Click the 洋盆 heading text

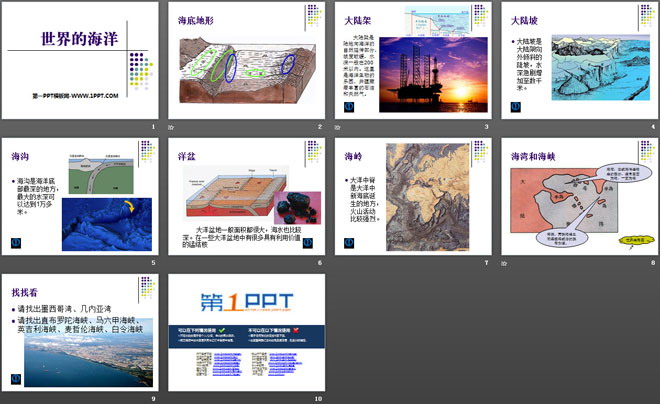point(187,157)
